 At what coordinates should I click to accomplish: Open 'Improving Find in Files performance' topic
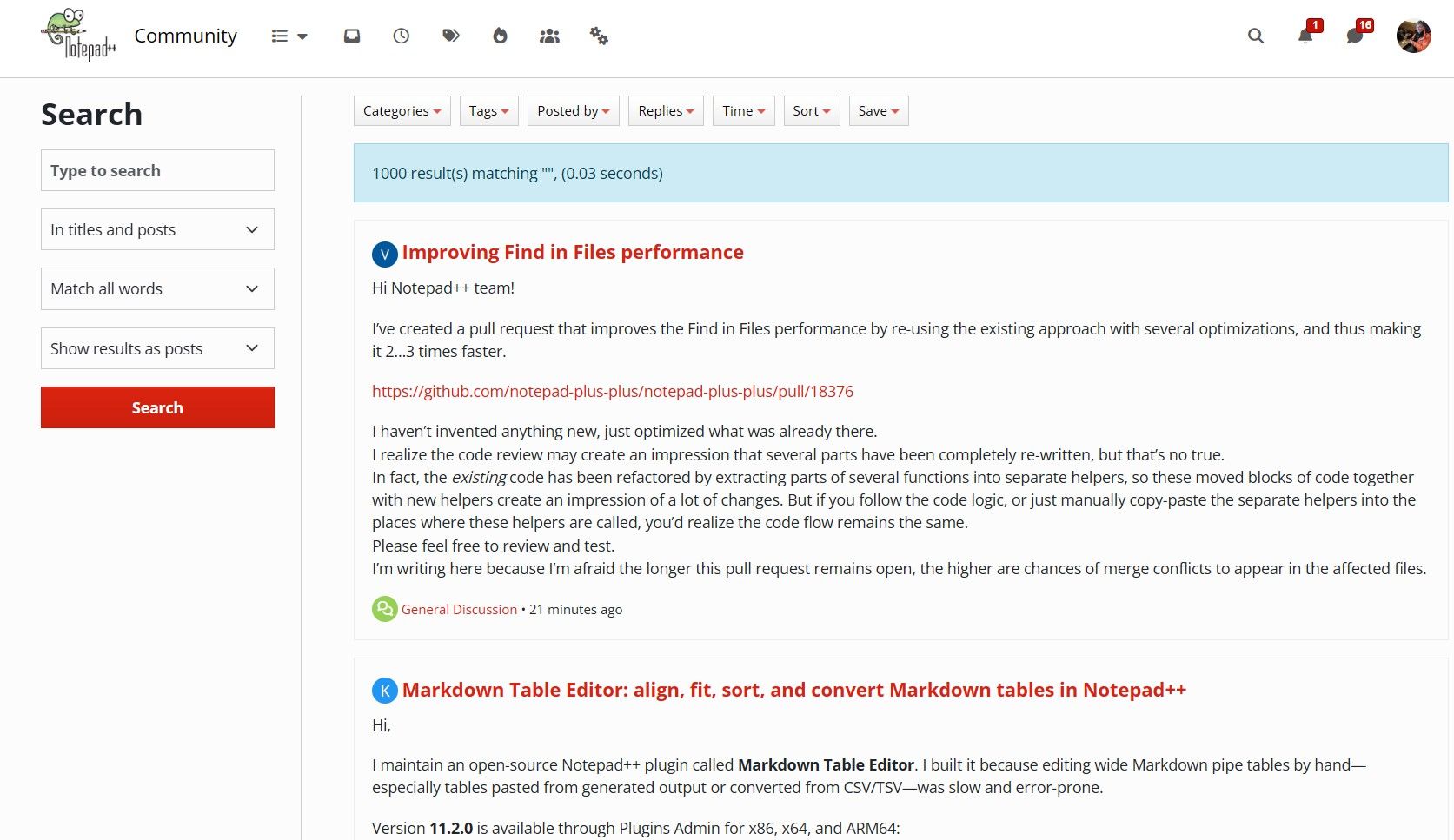point(573,252)
